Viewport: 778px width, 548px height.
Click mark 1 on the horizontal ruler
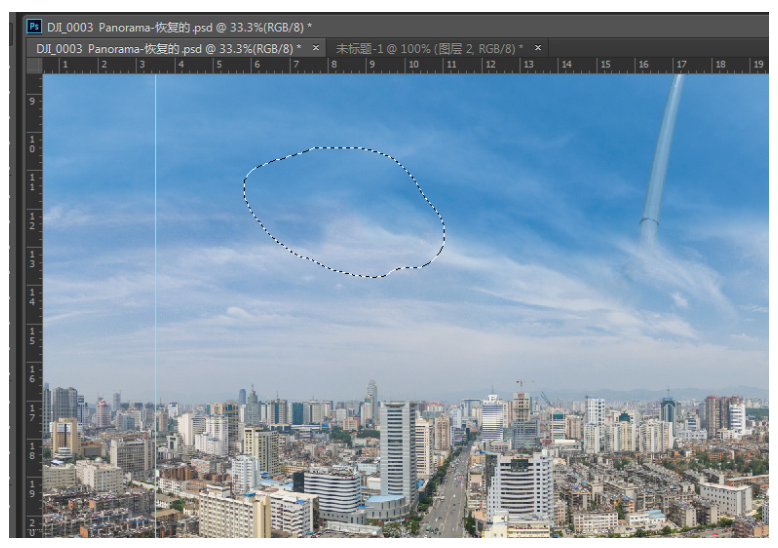[x=64, y=65]
